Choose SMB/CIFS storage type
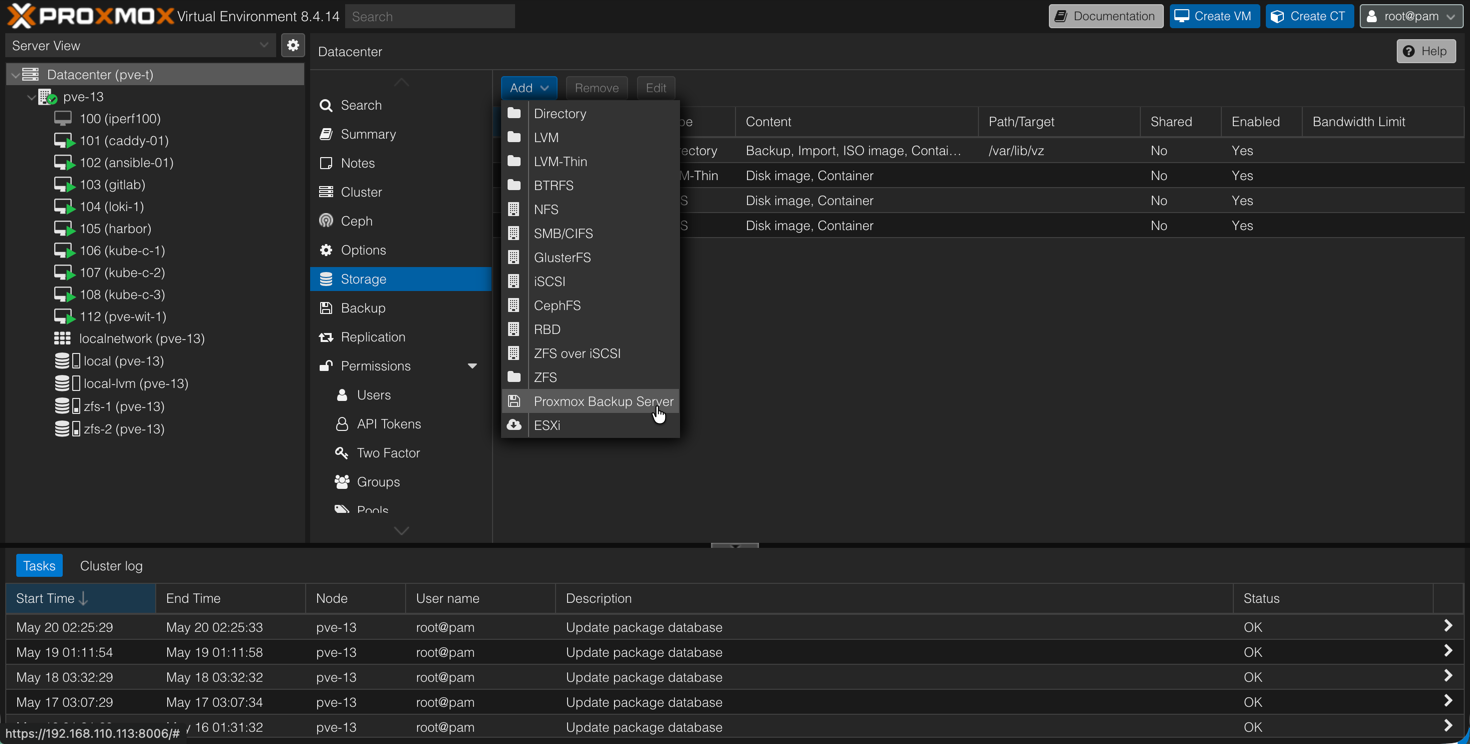Viewport: 1470px width, 744px height. [590, 234]
